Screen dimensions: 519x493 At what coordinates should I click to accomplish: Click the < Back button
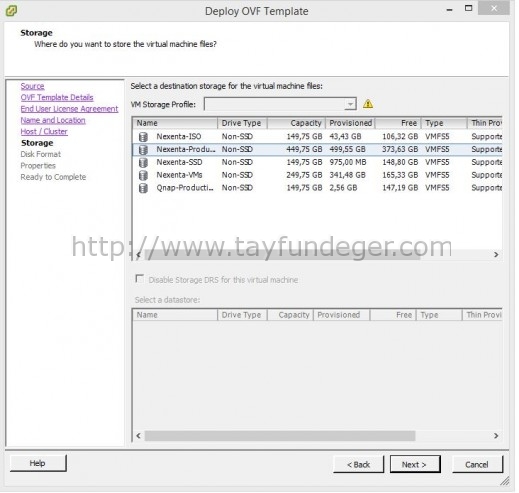click(359, 465)
